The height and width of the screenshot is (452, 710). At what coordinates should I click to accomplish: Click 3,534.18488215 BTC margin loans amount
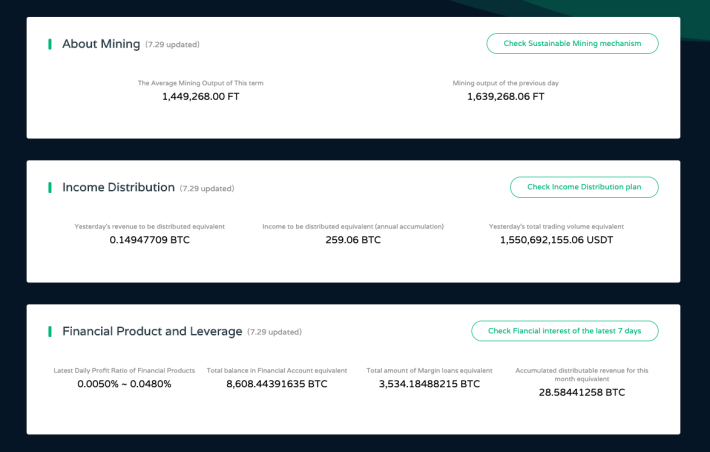(429, 384)
